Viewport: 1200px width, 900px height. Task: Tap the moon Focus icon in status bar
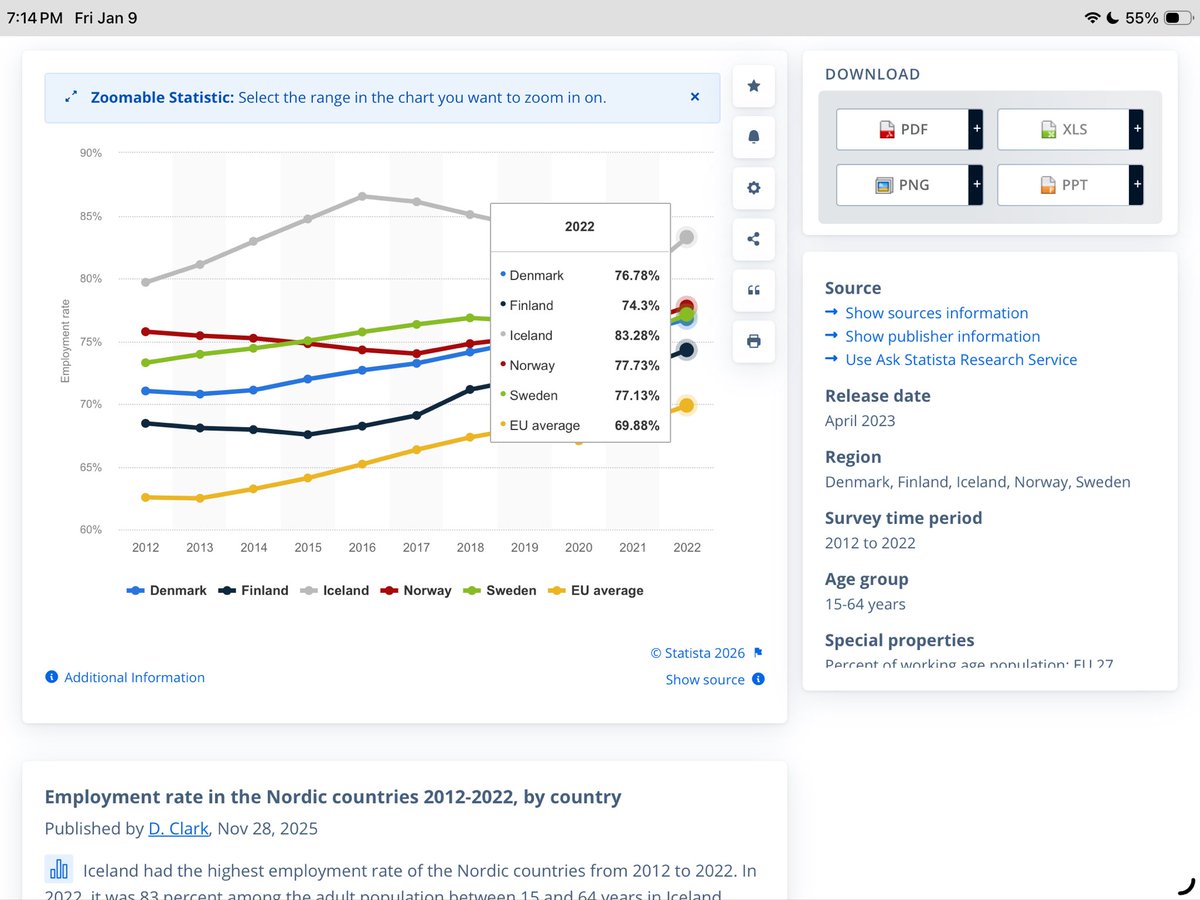(1114, 18)
